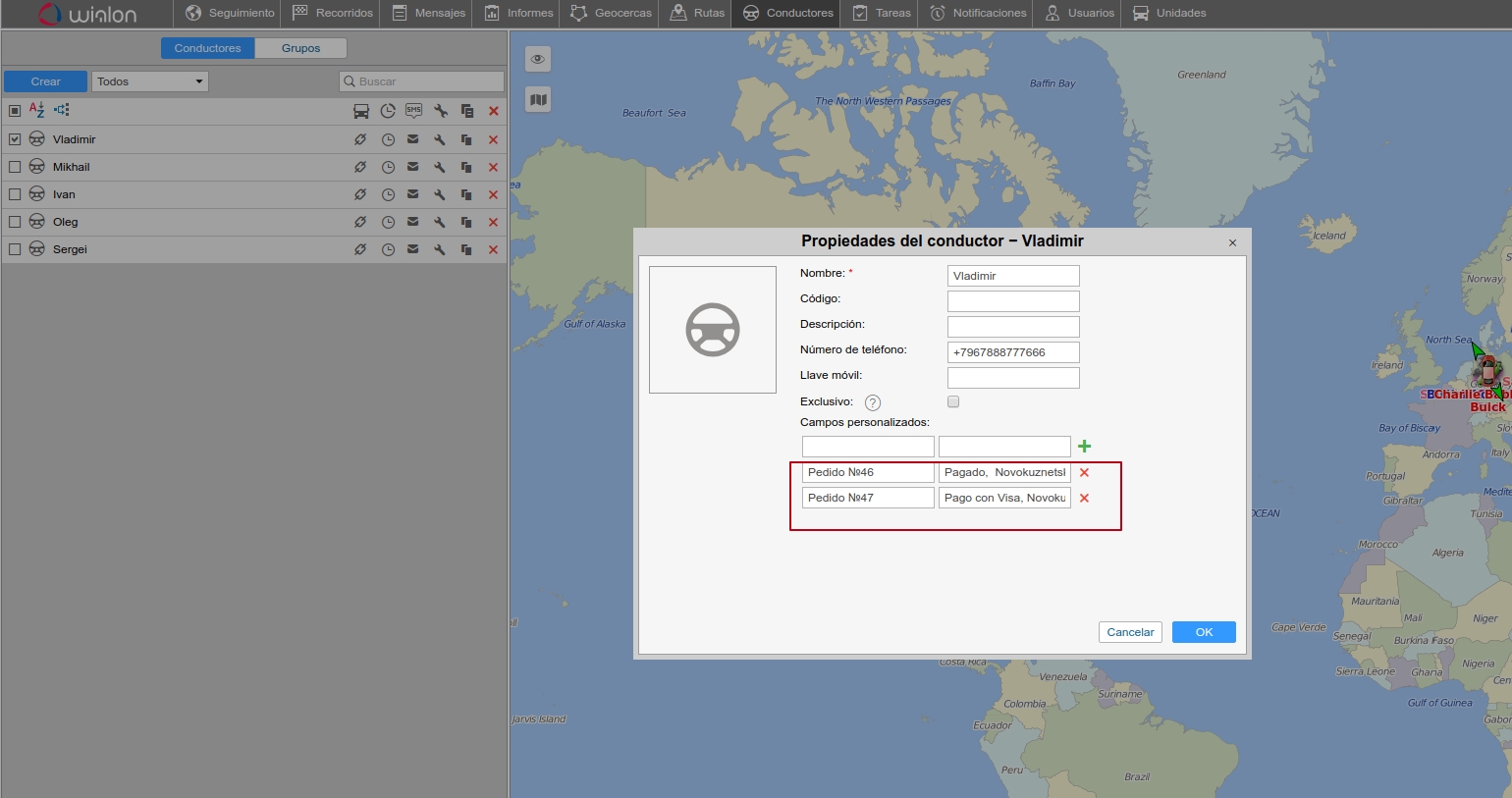
Task: Remove the Pedido №47 custom field
Action: point(1084,499)
